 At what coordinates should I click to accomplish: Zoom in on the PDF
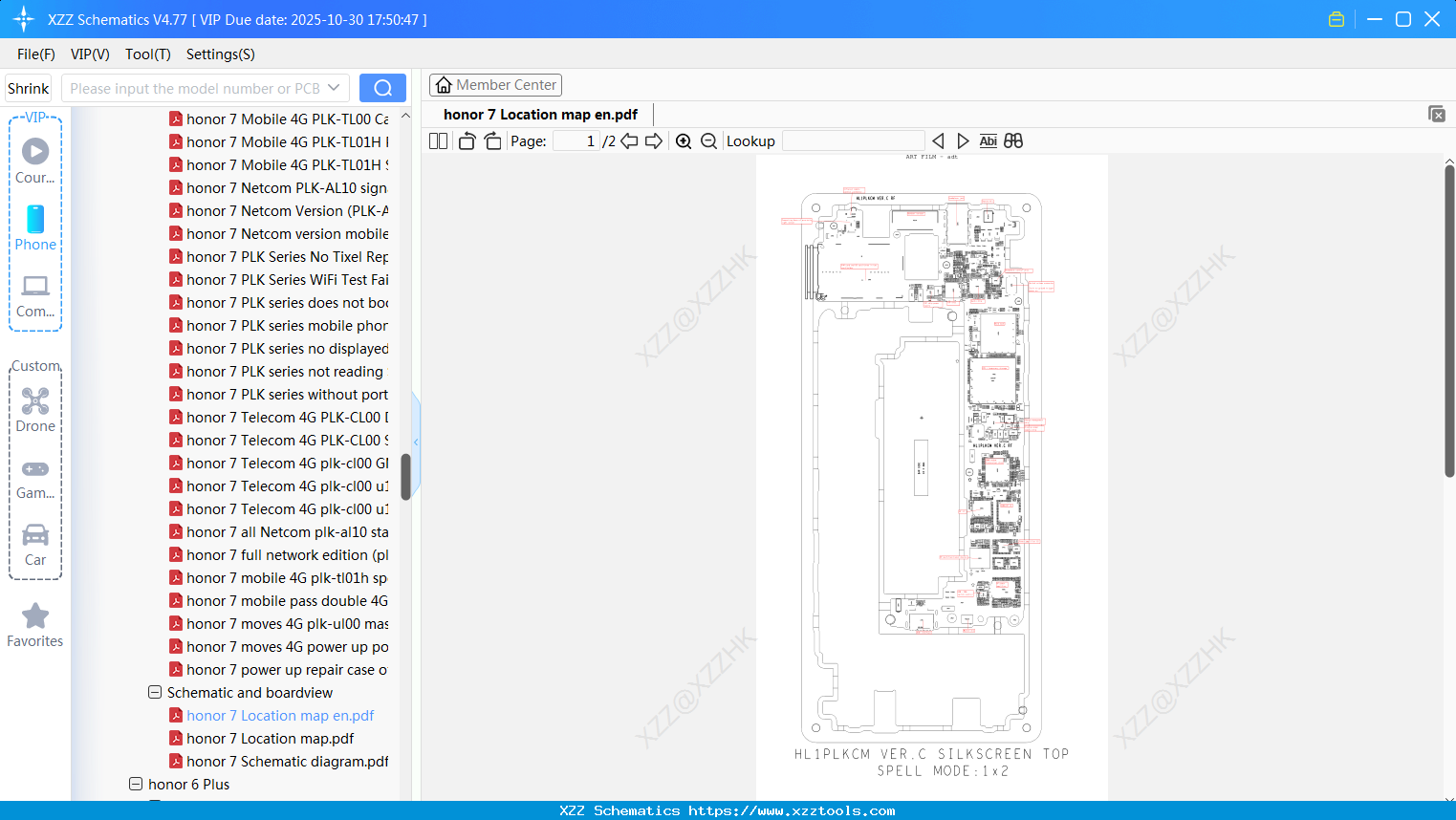[x=684, y=140]
